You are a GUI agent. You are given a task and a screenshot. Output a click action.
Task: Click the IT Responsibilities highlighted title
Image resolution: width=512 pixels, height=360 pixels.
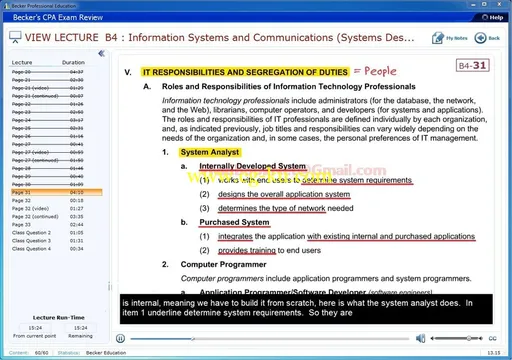pyautogui.click(x=245, y=72)
